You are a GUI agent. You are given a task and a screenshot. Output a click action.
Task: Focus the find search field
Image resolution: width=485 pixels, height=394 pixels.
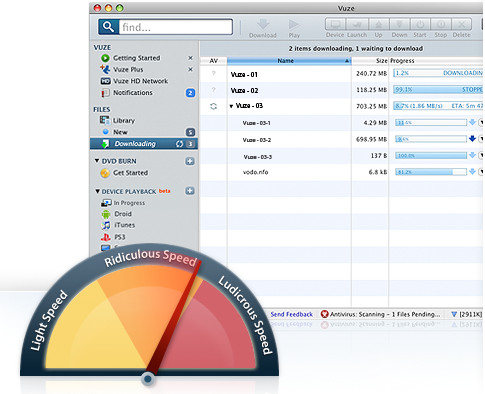[175, 27]
